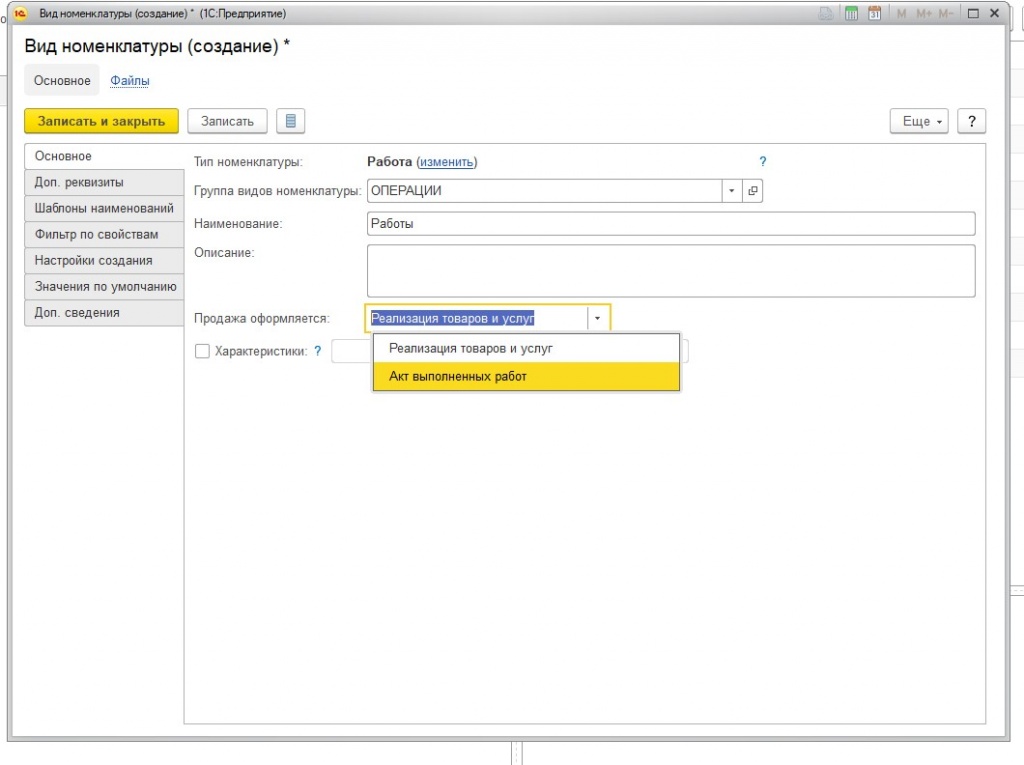
Task: Toggle the Продажа оформляется dropdown arrow
Action: (598, 319)
